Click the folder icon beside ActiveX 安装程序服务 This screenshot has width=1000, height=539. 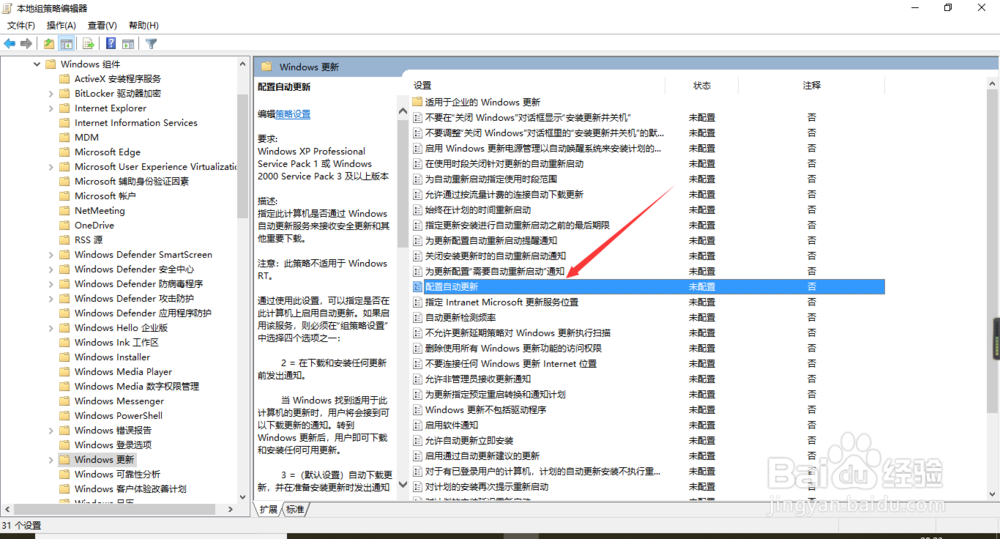click(x=64, y=79)
